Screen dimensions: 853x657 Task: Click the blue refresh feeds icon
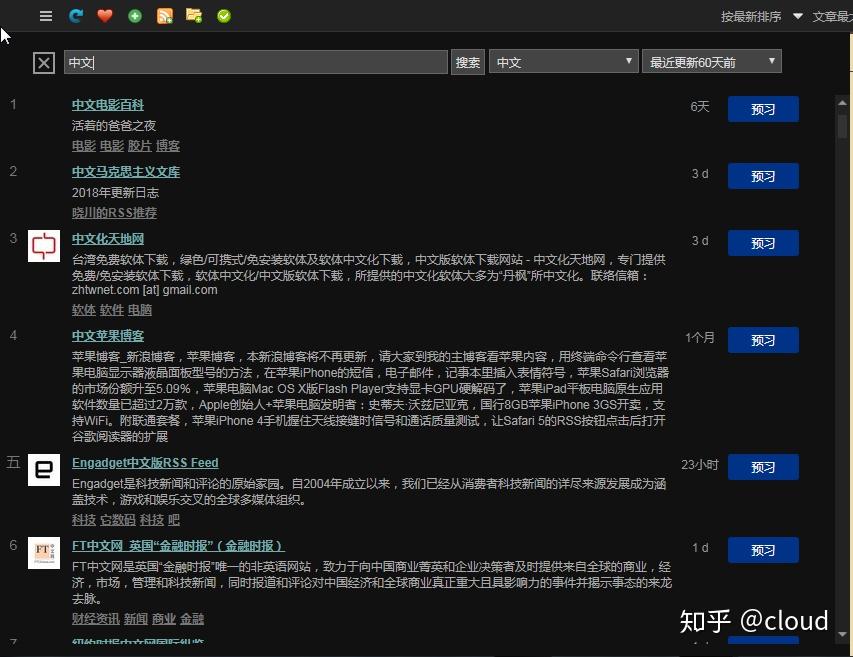(x=74, y=15)
